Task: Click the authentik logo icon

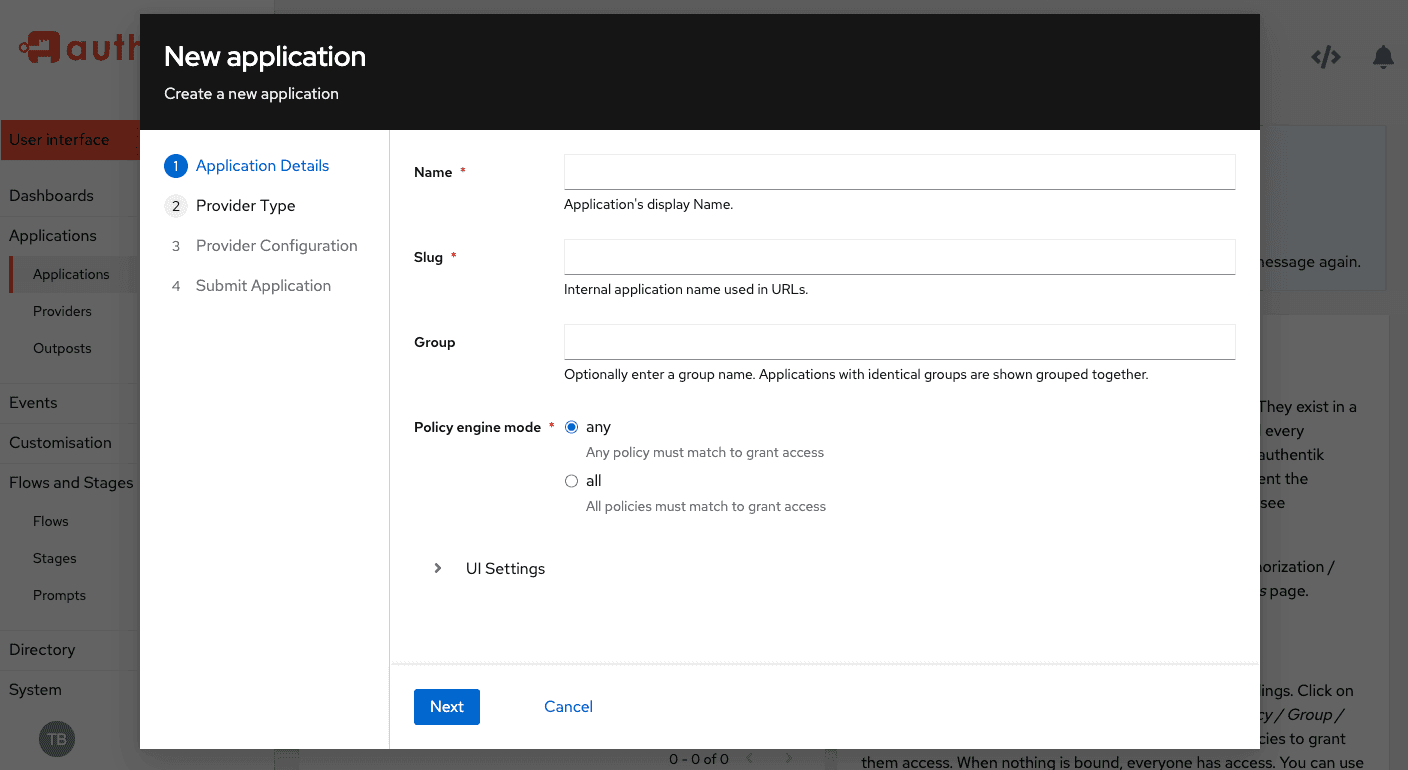Action: point(40,47)
